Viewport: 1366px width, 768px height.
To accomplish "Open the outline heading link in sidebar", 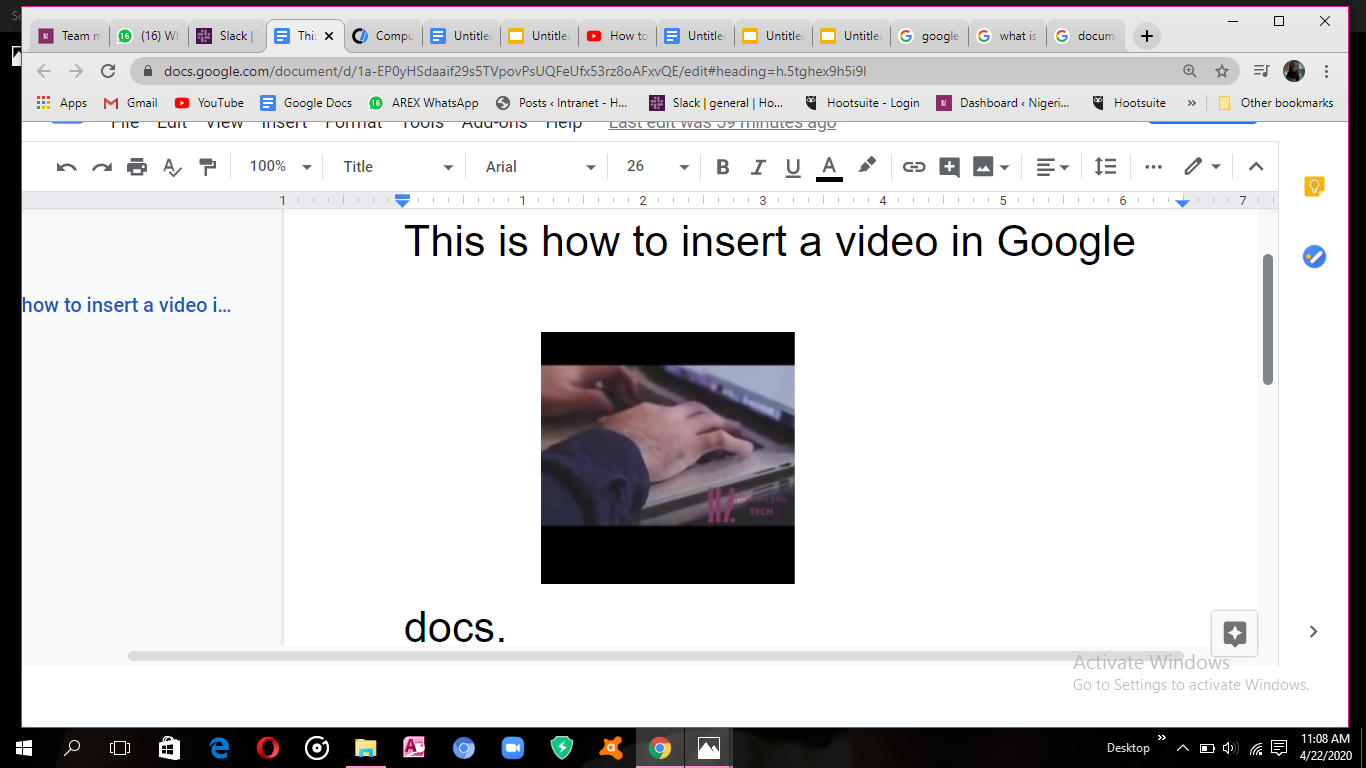I will (x=126, y=305).
